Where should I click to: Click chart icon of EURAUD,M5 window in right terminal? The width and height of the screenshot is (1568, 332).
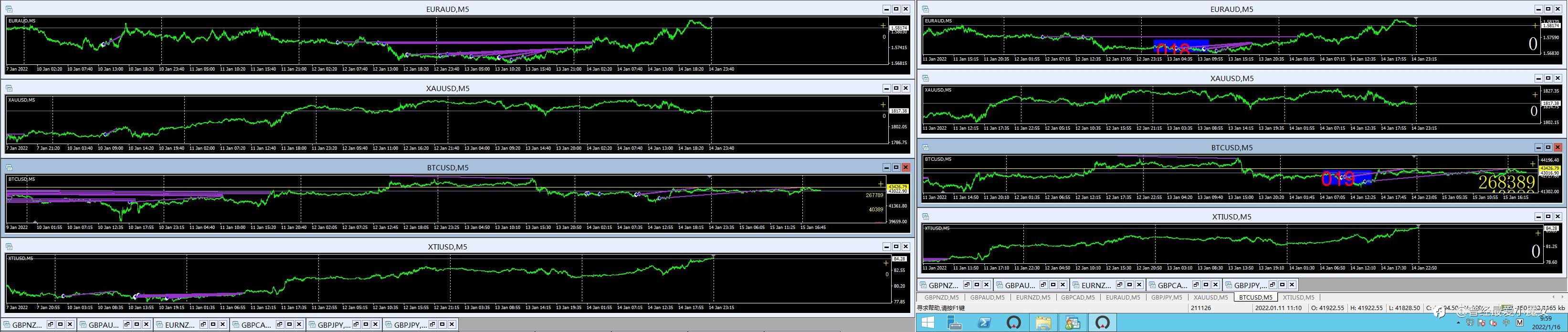(925, 9)
